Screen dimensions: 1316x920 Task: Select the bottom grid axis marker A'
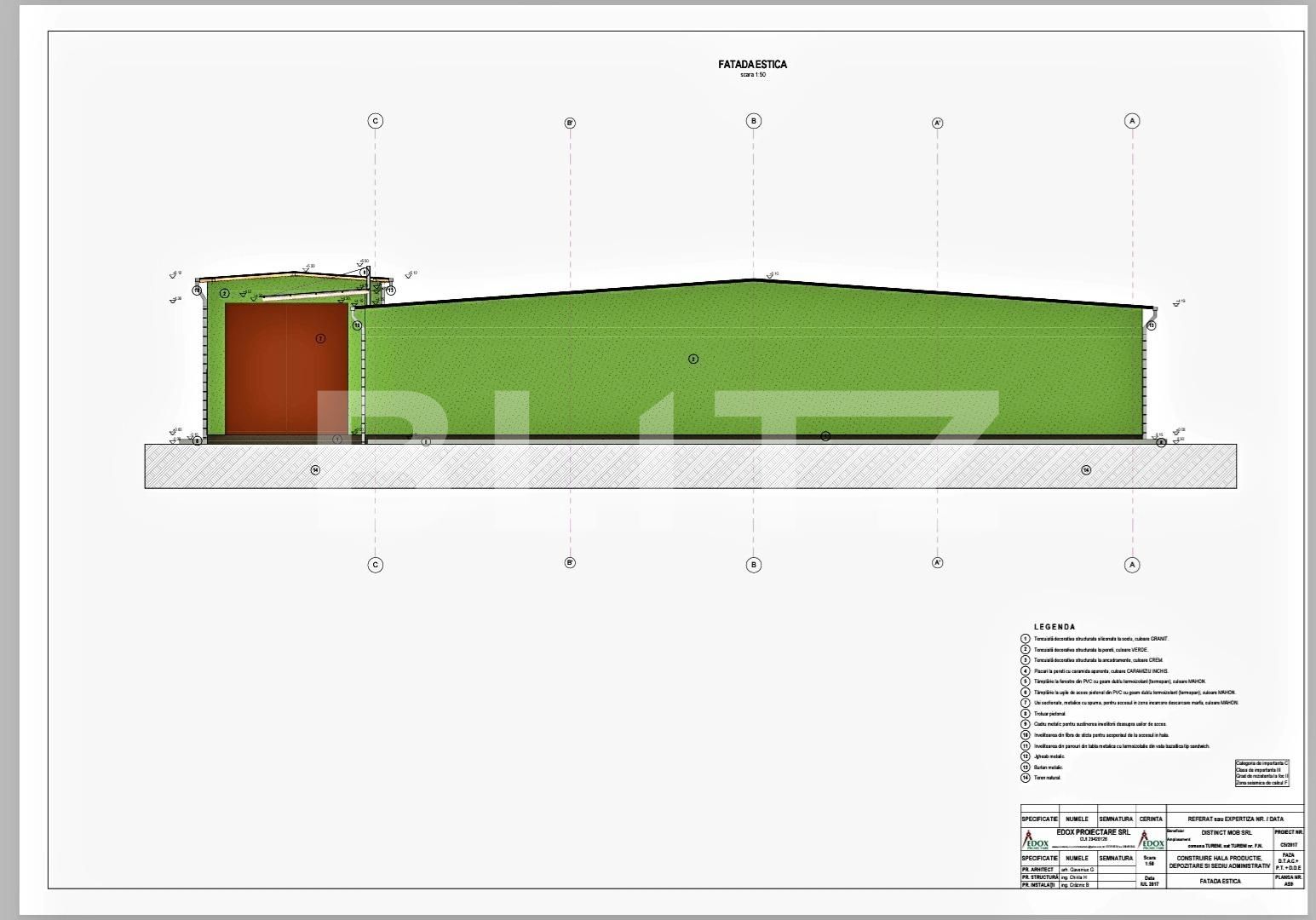pos(937,563)
